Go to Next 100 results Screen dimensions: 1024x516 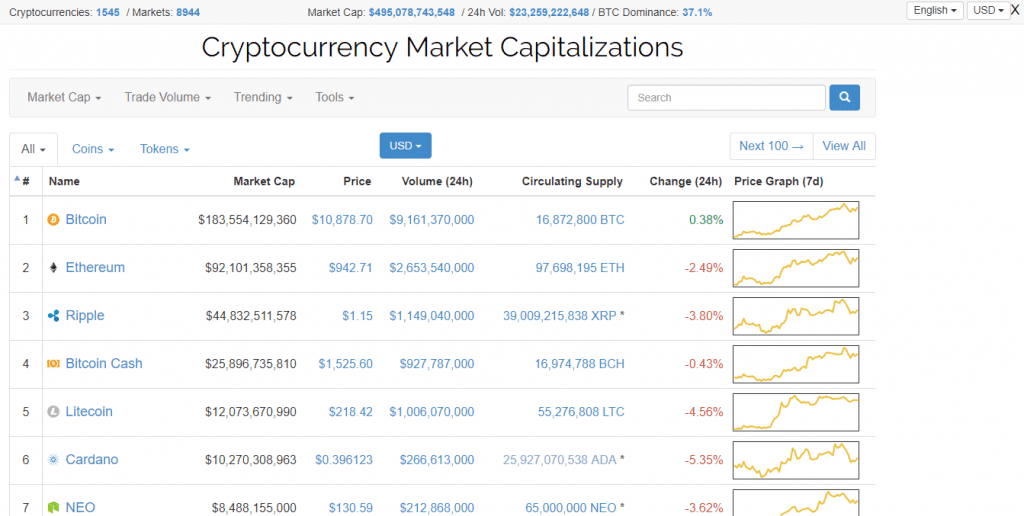pos(771,146)
